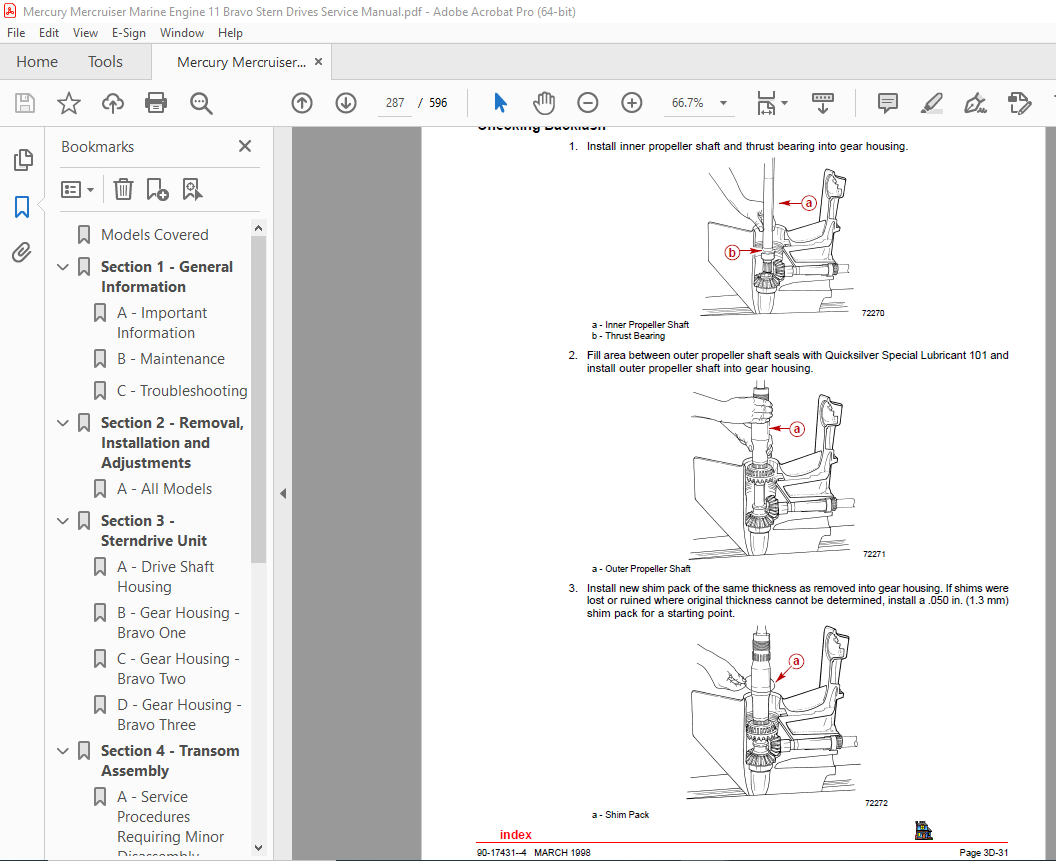Viewport: 1056px width, 861px height.
Task: Activate the Hand pan tool
Action: click(543, 103)
